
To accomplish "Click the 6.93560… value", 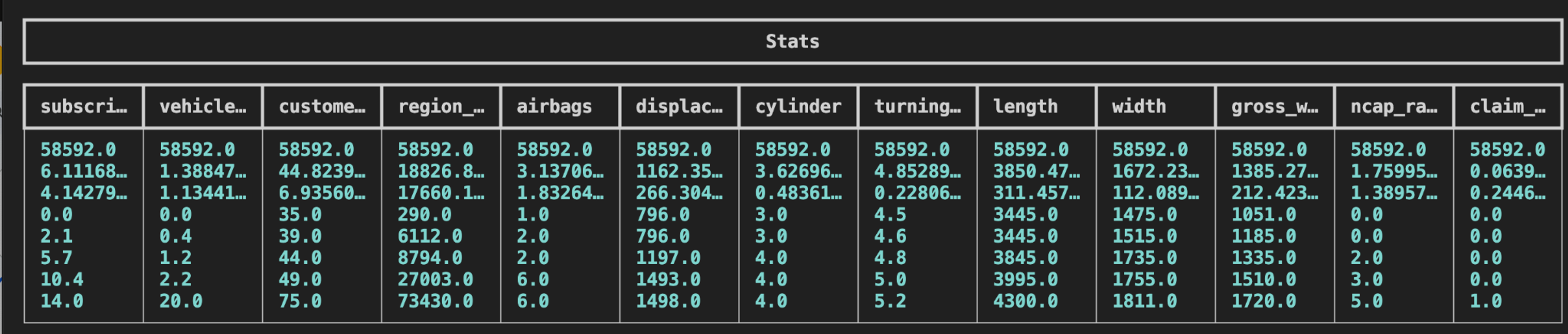I will tap(322, 193).
